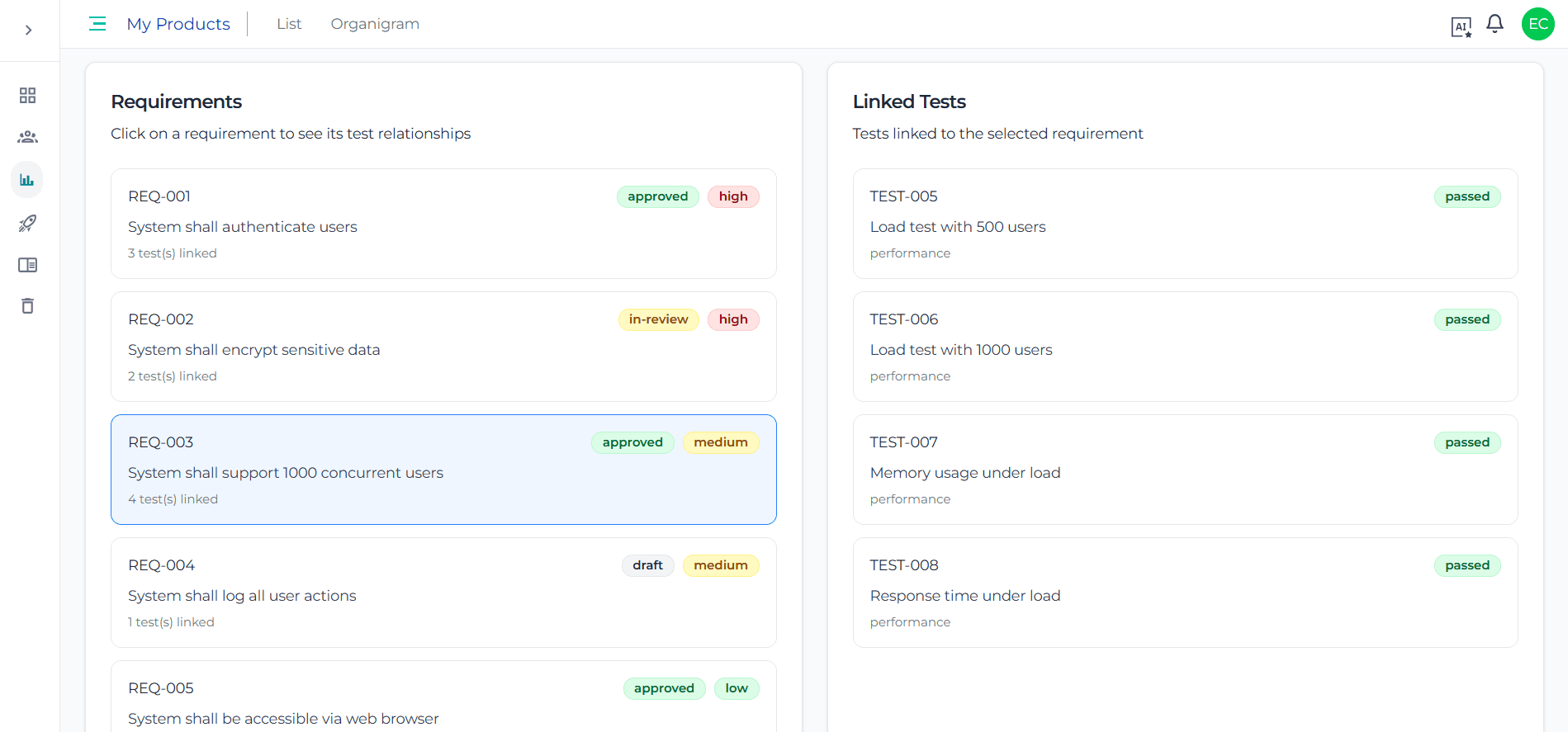The width and height of the screenshot is (1568, 732).
Task: Open the rocket launch icon in sidebar
Action: pyautogui.click(x=27, y=223)
